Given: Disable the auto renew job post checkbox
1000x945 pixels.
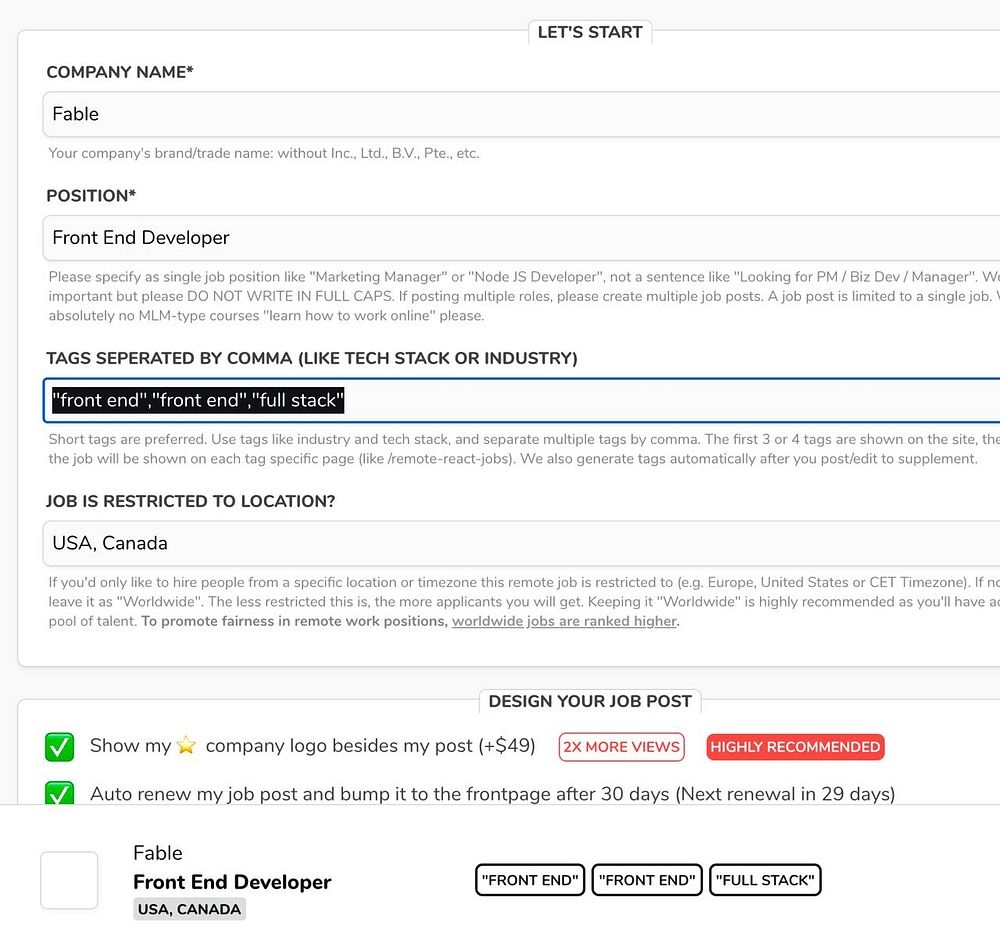Looking at the screenshot, I should point(60,794).
